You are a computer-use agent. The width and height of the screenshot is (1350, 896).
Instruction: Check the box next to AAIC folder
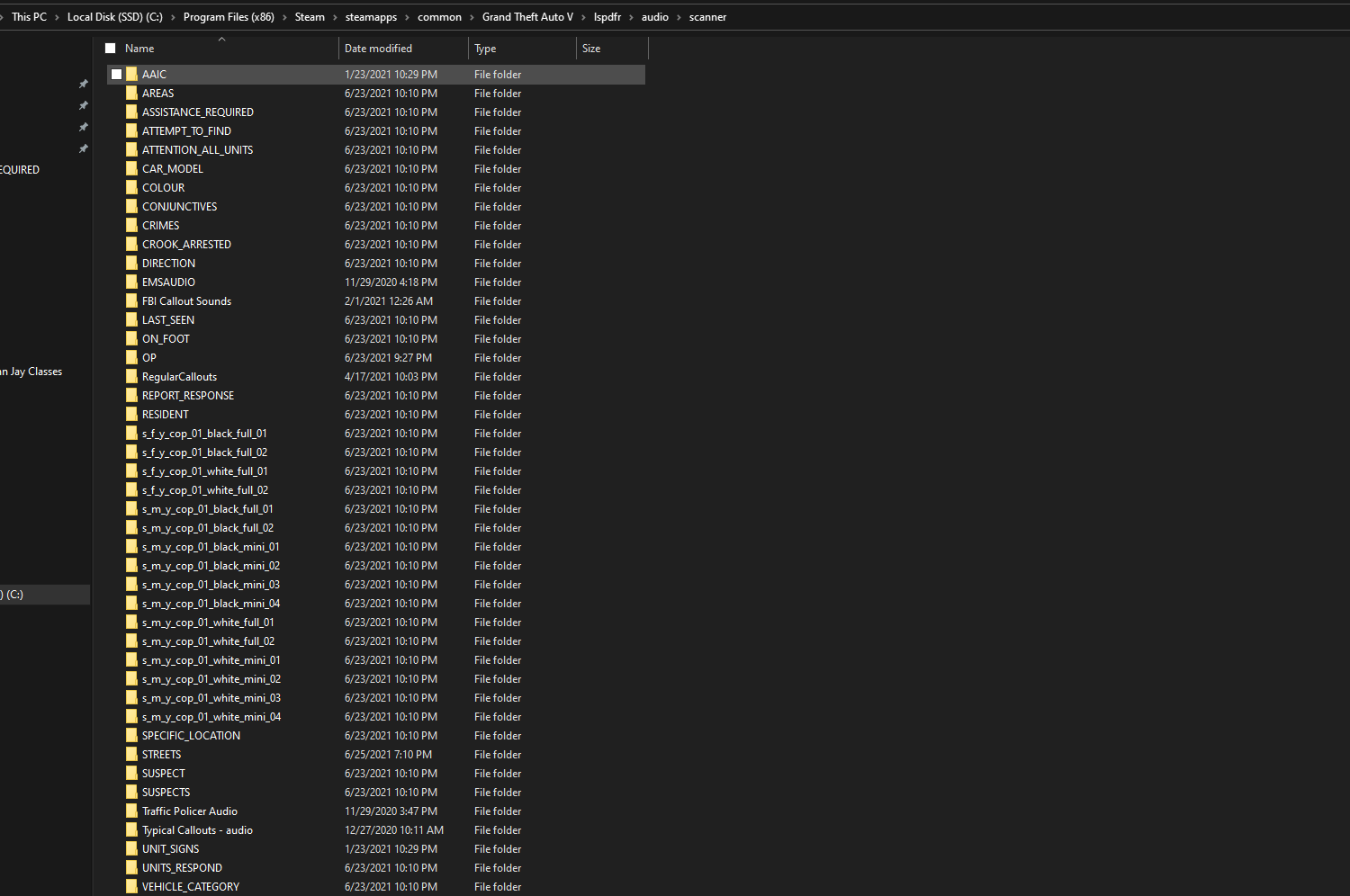[x=116, y=75]
